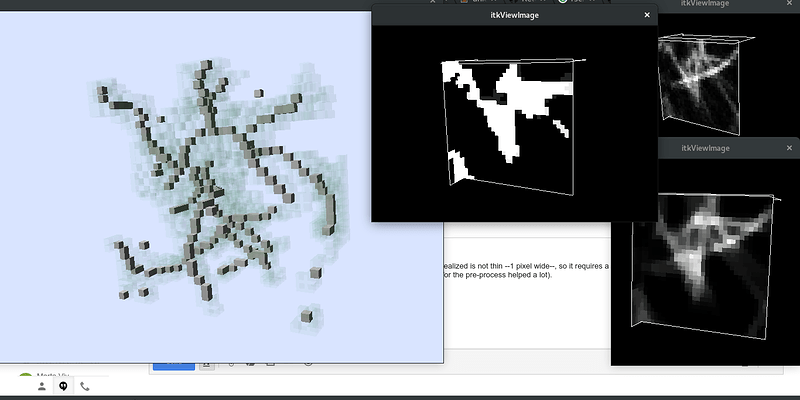Close the center itkViewImage binary window

(647, 15)
